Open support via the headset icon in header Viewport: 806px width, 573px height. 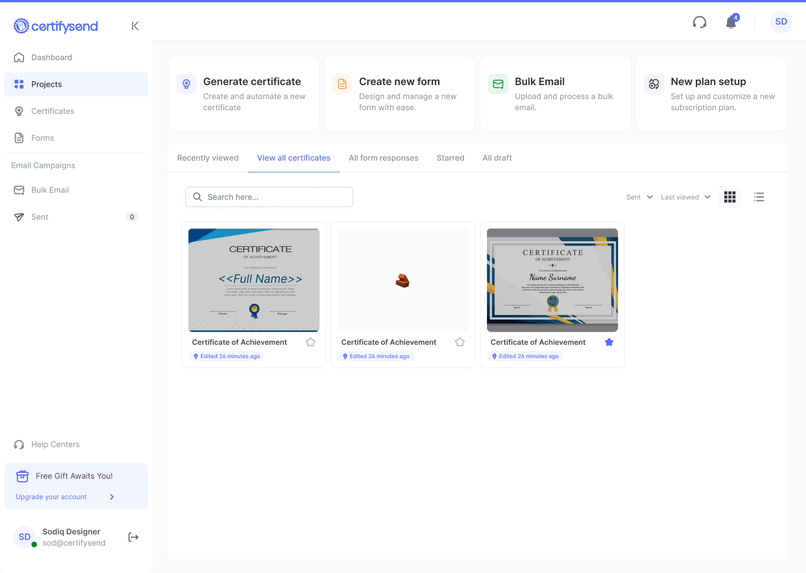[699, 22]
